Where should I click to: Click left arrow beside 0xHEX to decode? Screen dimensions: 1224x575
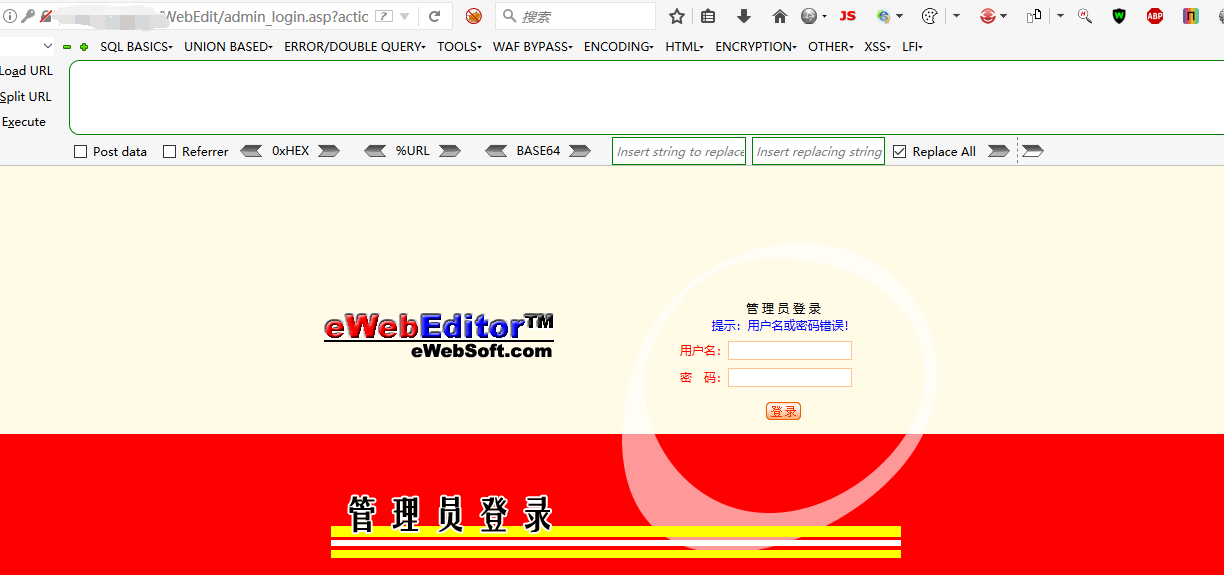click(252, 151)
